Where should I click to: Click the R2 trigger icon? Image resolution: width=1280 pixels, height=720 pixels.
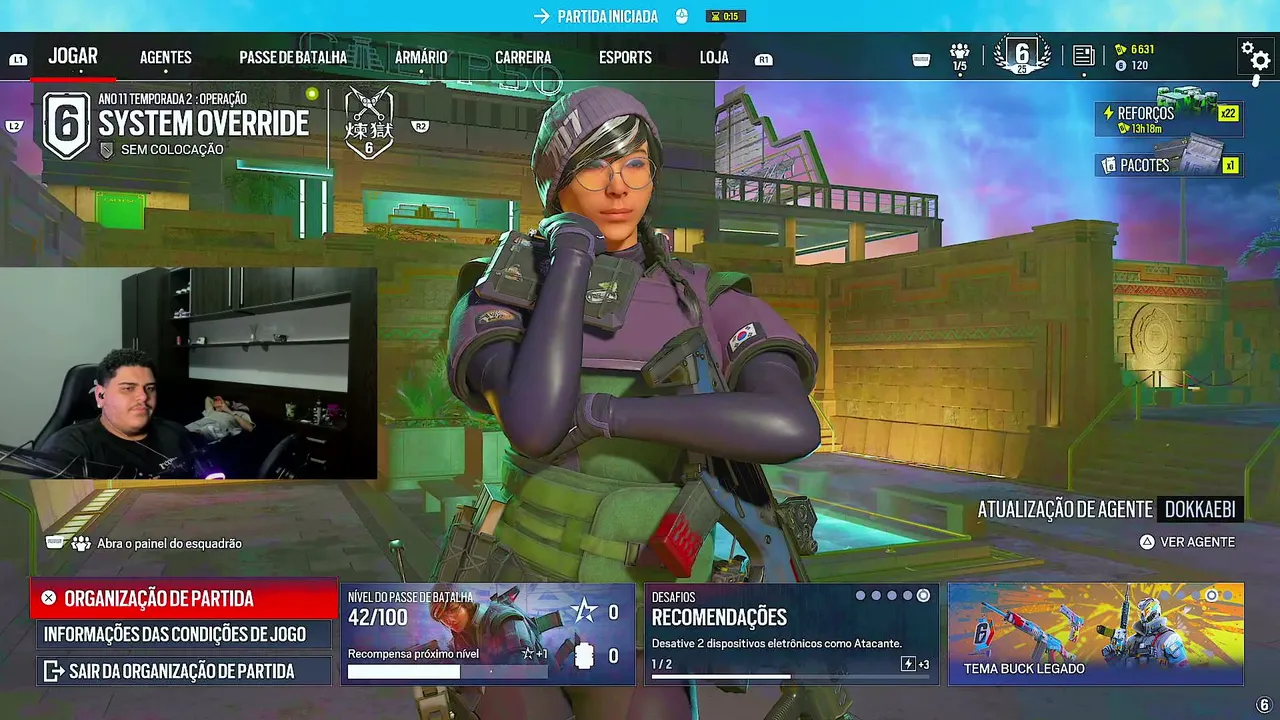[x=421, y=126]
